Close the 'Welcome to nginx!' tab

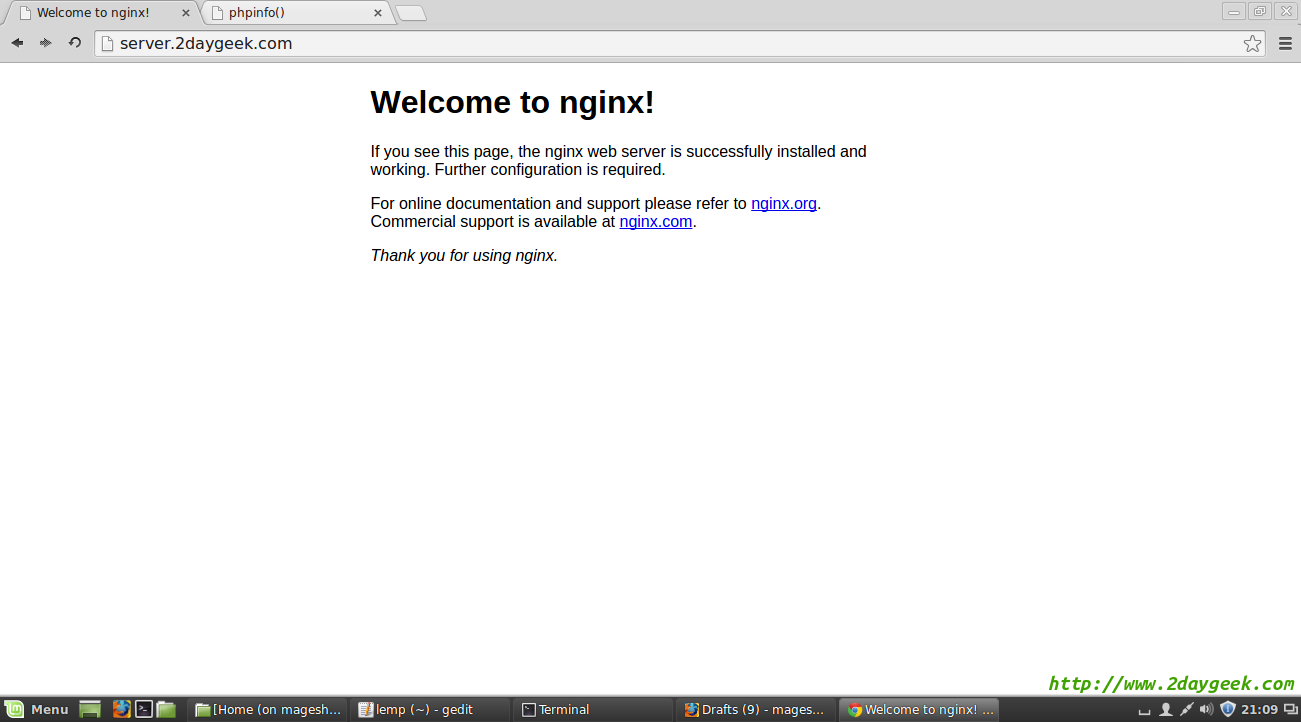185,13
